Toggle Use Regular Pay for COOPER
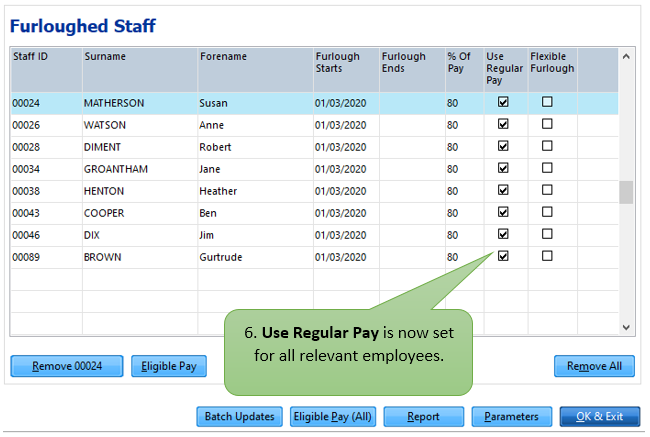650x437 pixels. pyautogui.click(x=503, y=212)
